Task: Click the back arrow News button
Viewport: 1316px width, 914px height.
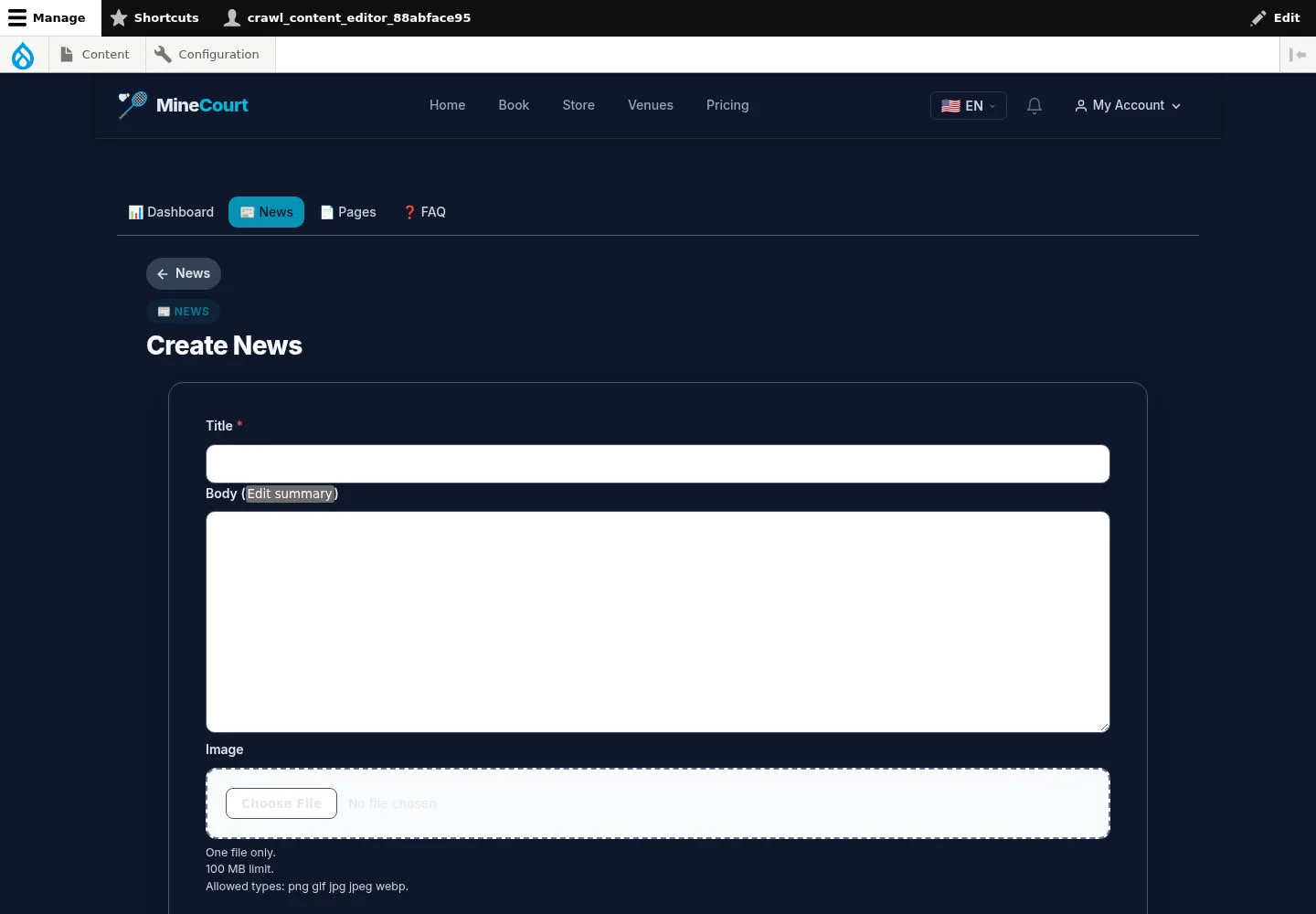Action: (184, 273)
